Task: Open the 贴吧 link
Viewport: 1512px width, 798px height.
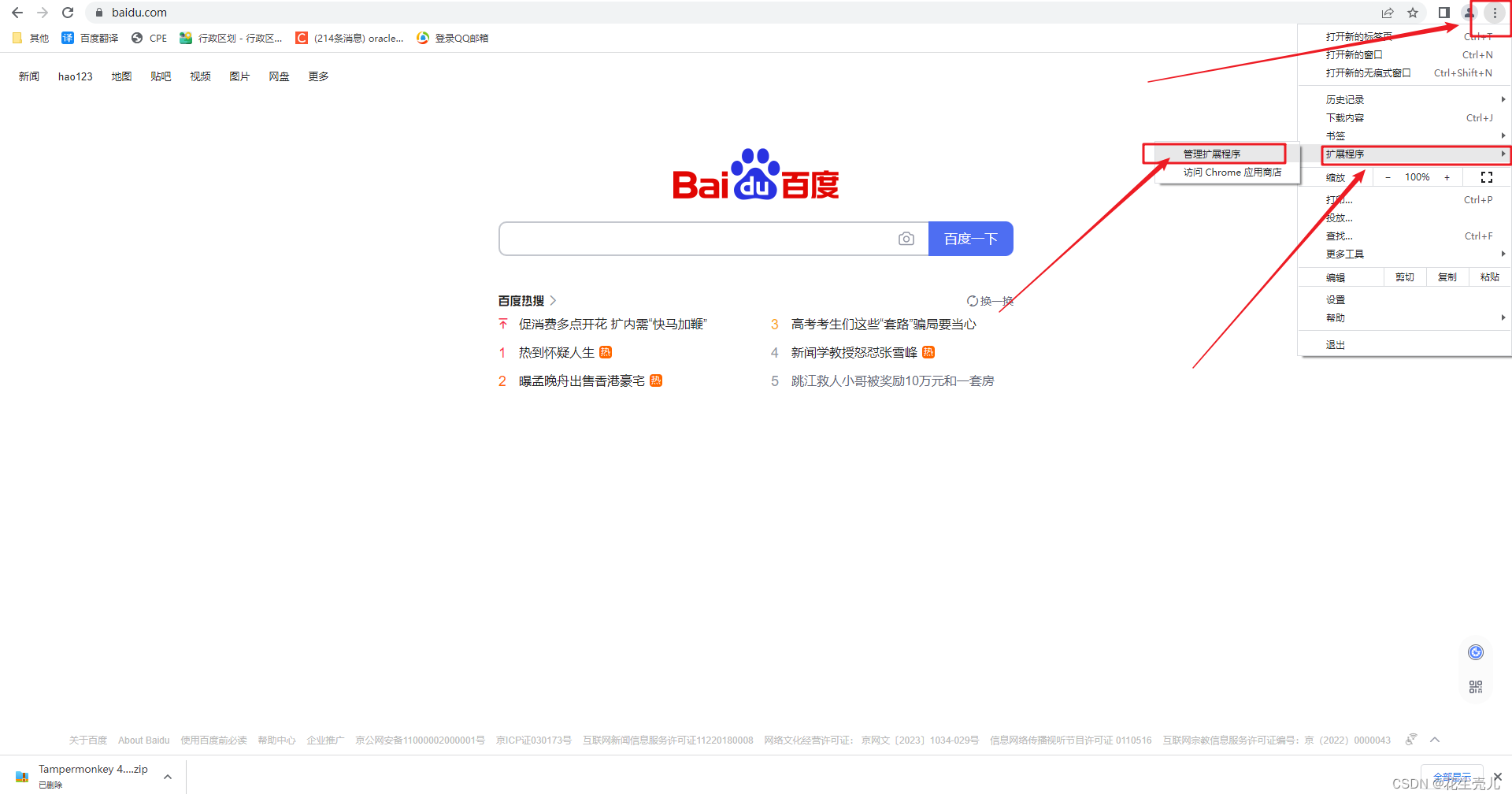Action: pyautogui.click(x=161, y=76)
